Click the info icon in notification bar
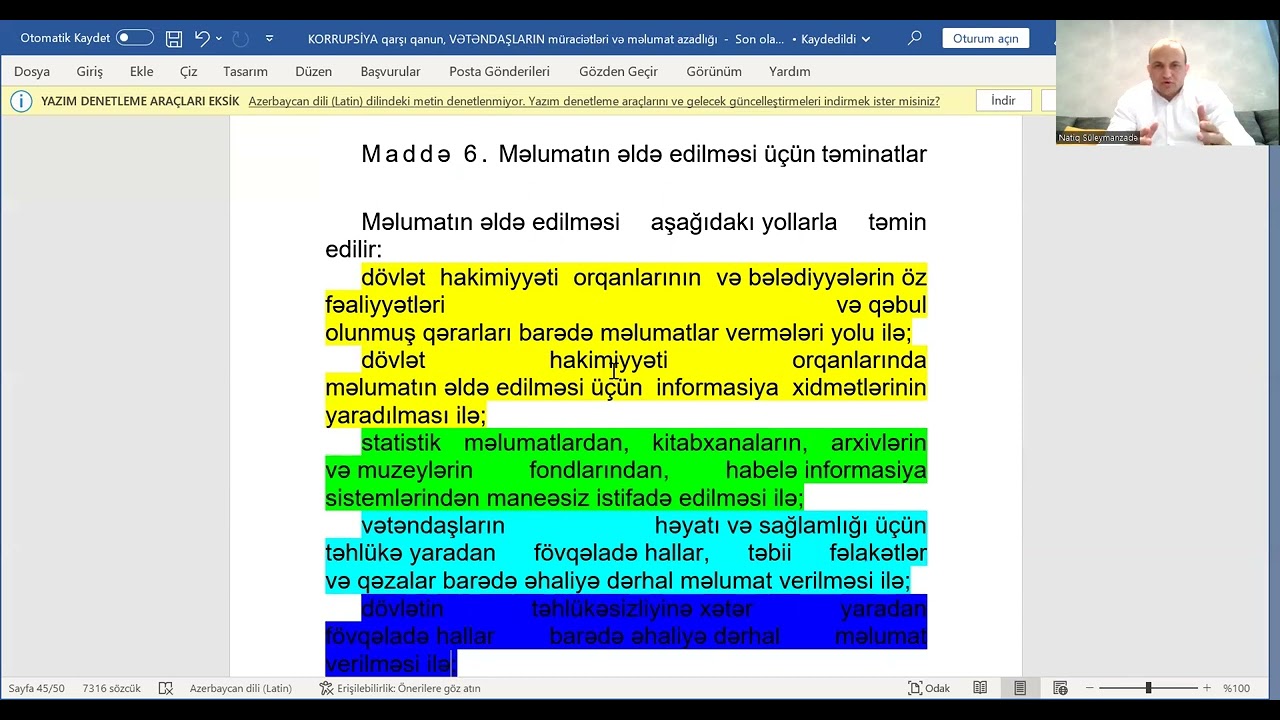Image resolution: width=1280 pixels, height=720 pixels. tap(21, 101)
